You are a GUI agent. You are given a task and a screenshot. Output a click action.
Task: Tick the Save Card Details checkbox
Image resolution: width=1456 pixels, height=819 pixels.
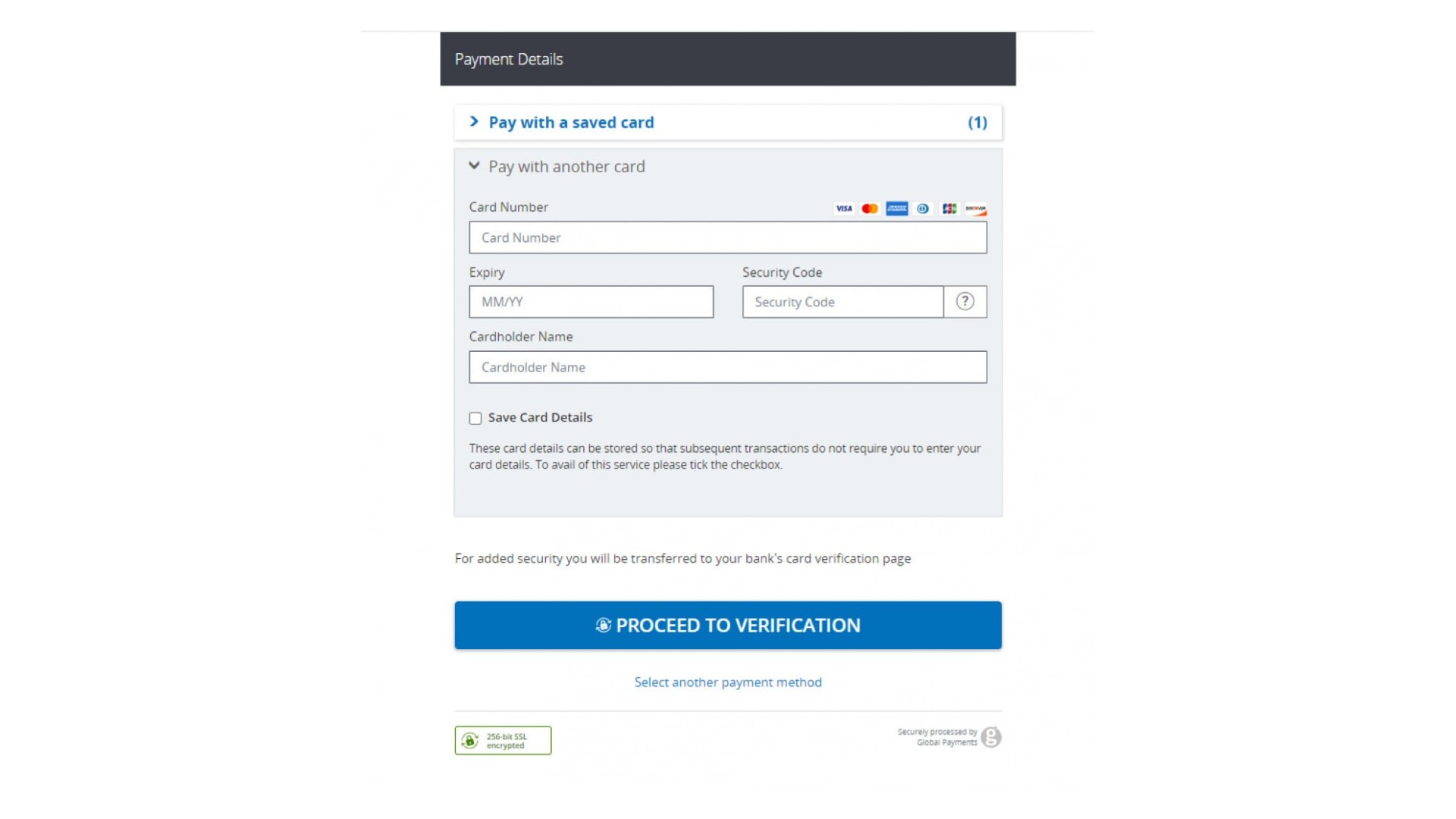475,419
